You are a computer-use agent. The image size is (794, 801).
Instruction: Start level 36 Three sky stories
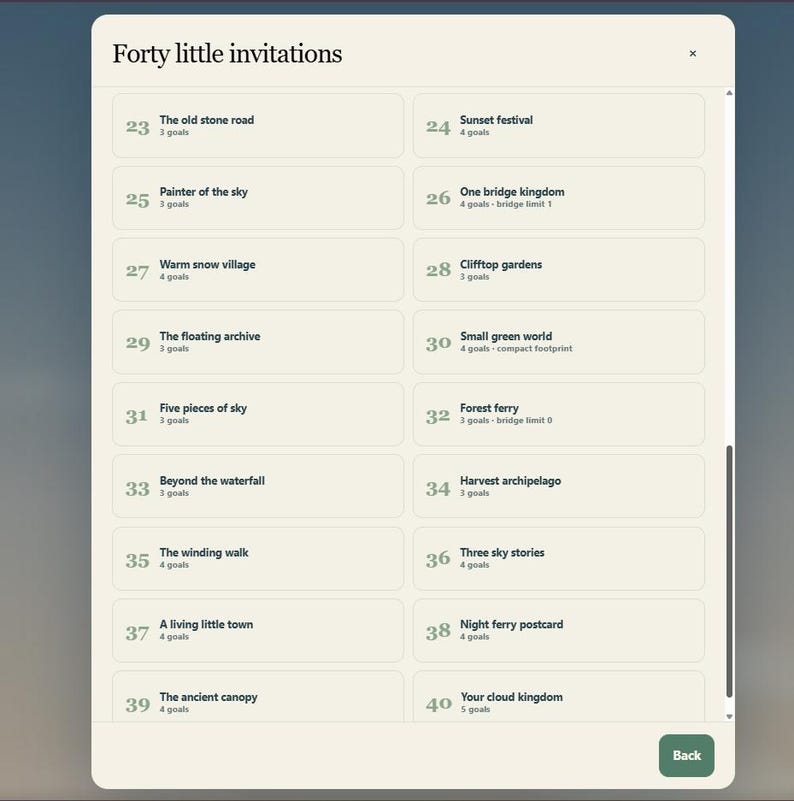point(558,558)
